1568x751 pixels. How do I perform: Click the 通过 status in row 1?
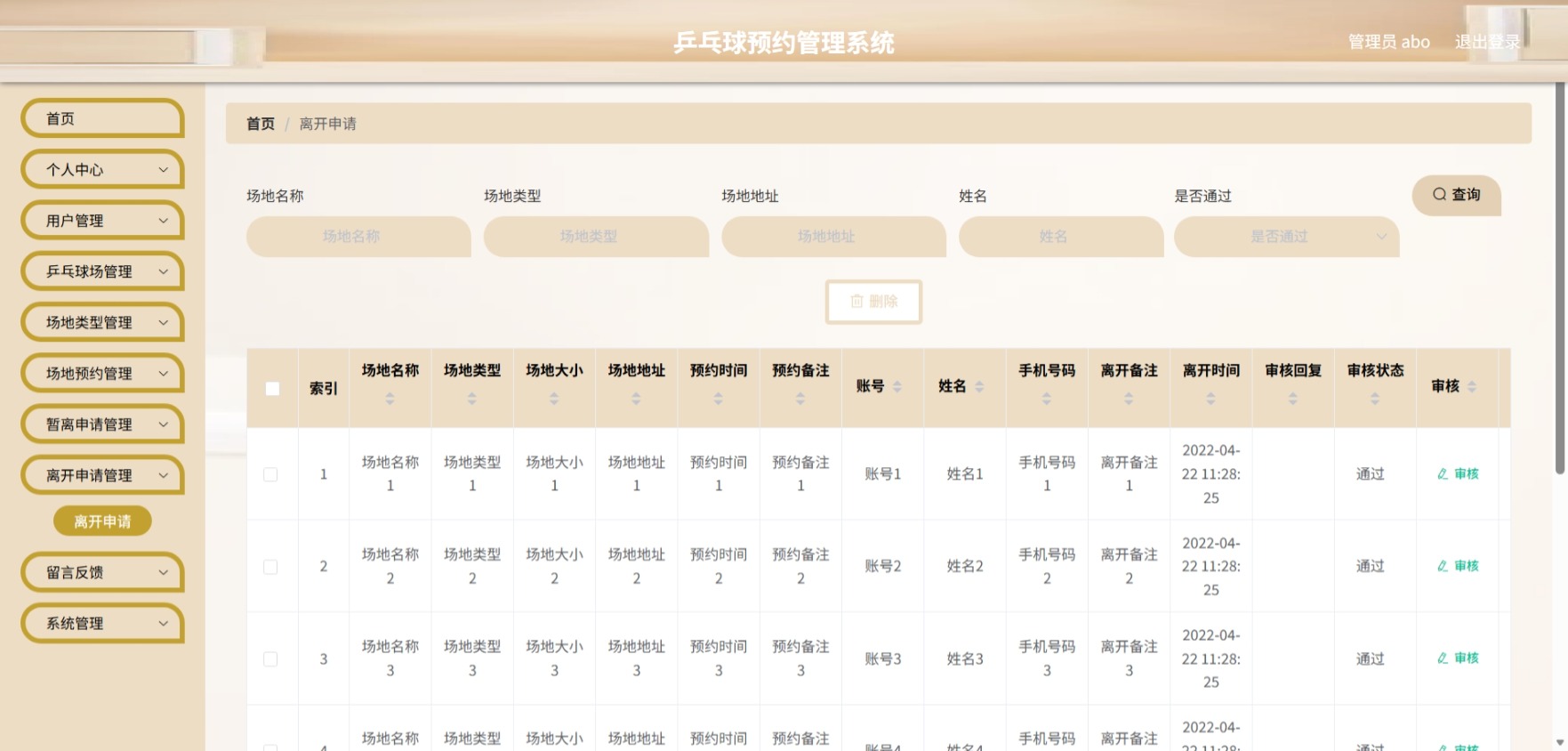1370,474
